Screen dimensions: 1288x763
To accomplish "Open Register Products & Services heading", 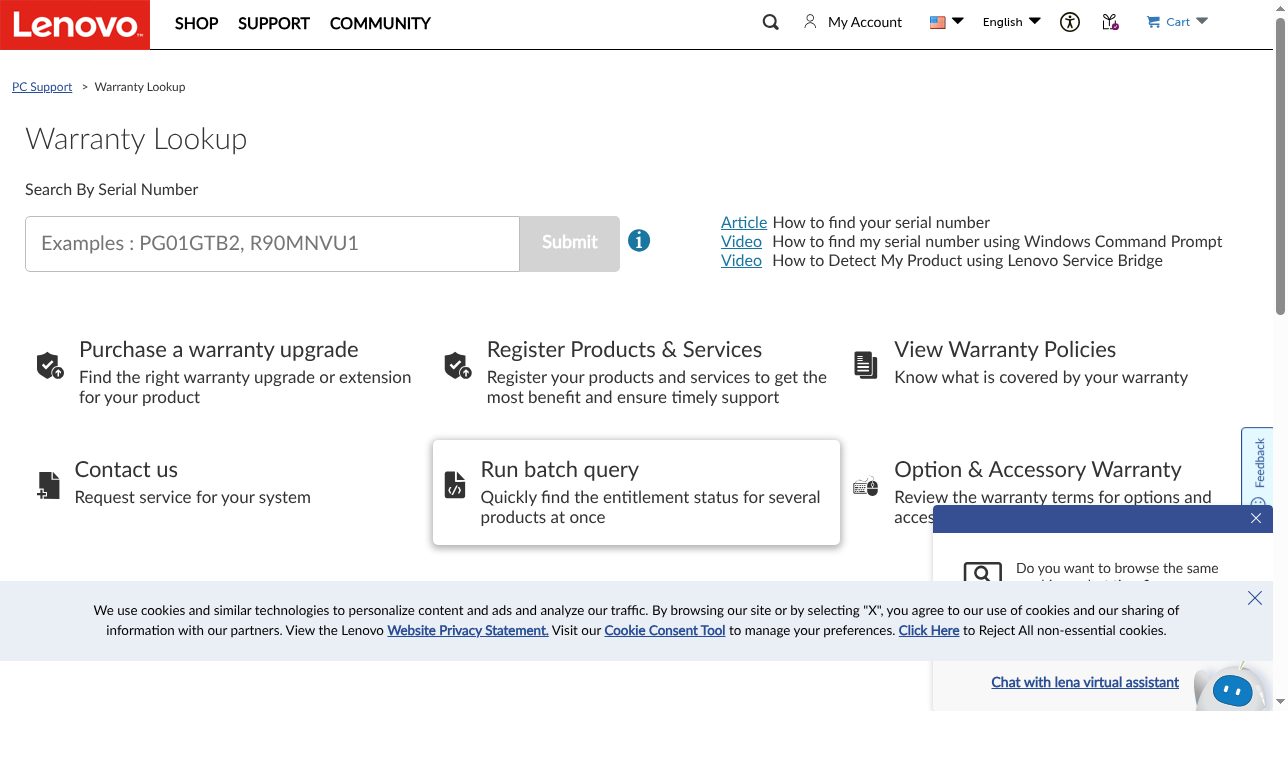I will point(624,349).
